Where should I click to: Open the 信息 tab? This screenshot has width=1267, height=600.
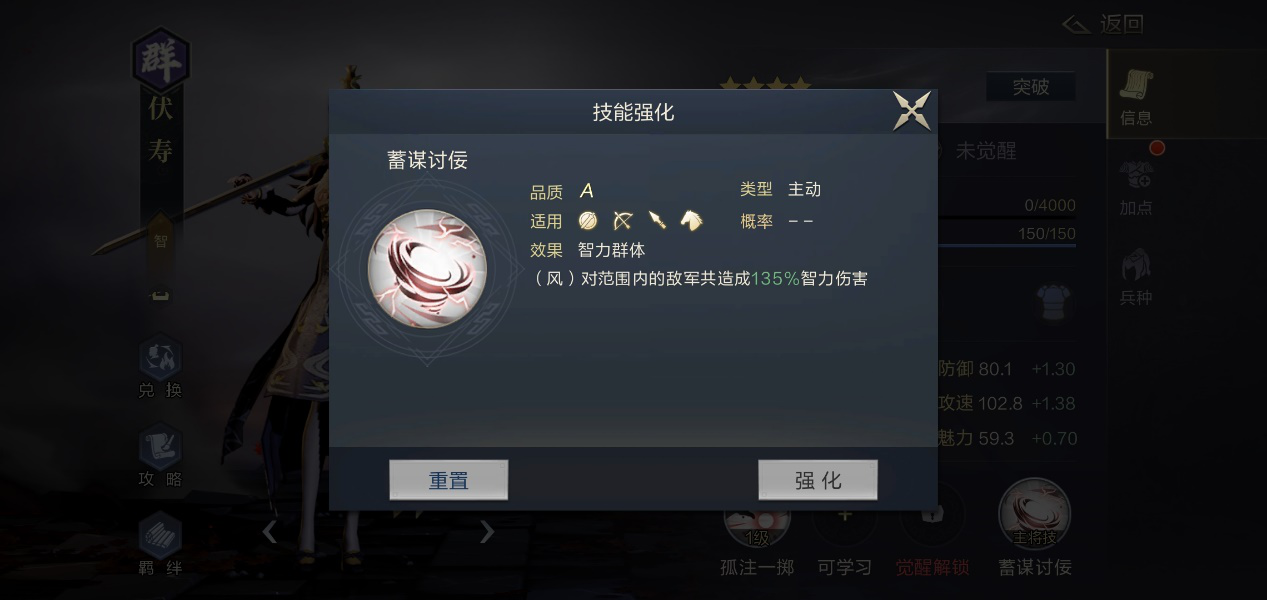click(x=1136, y=96)
